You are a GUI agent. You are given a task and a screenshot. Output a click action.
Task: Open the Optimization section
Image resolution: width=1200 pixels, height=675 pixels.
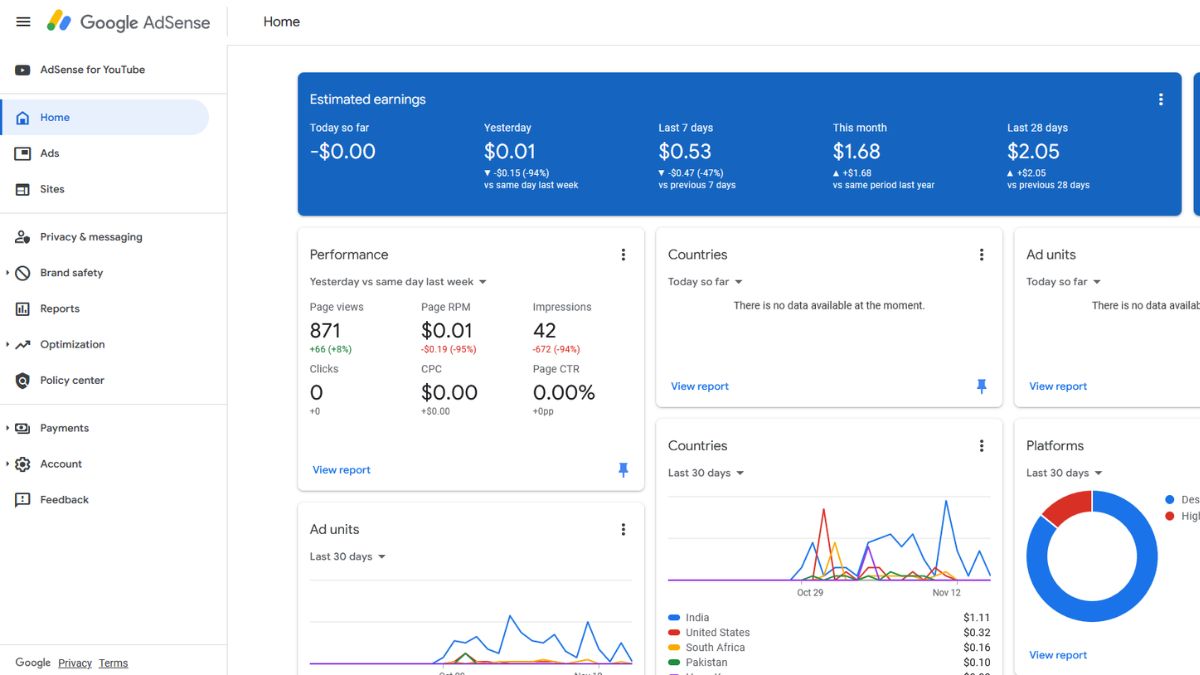(21, 344)
